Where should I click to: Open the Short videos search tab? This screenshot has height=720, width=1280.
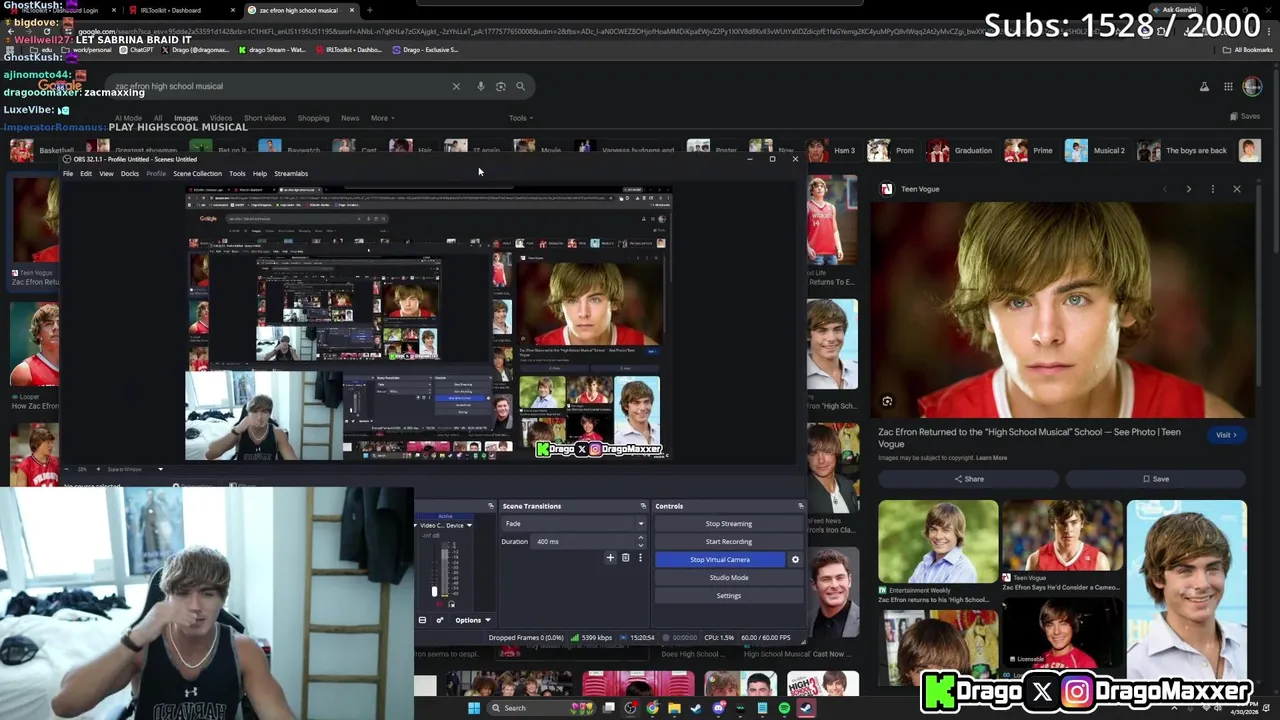coord(265,118)
